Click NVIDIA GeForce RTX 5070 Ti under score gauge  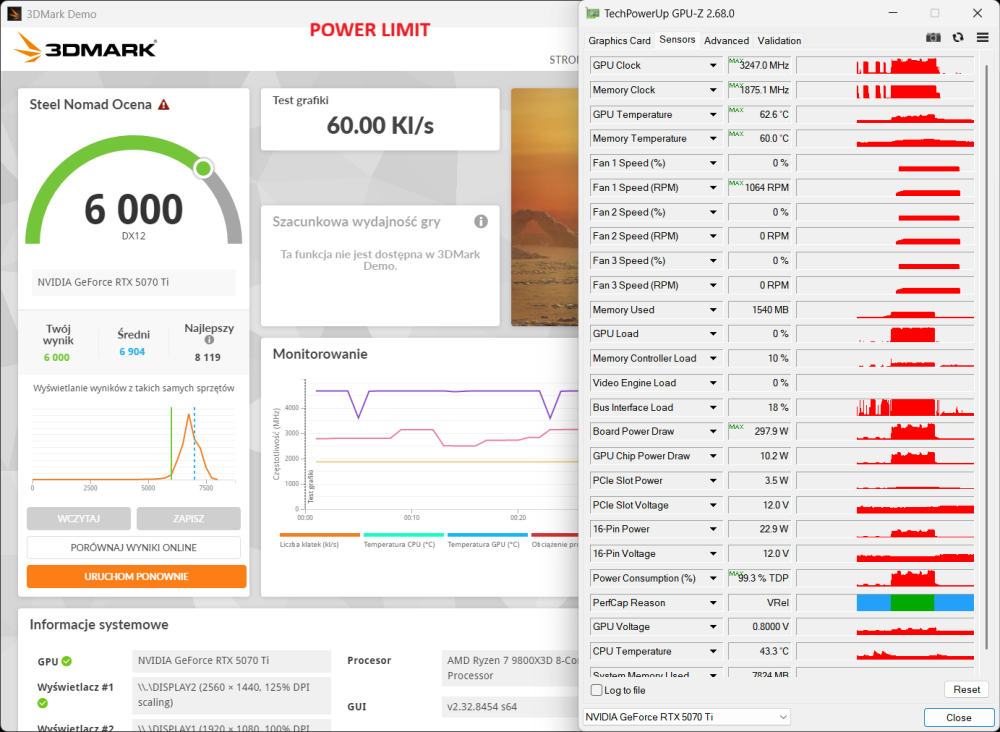coord(133,282)
